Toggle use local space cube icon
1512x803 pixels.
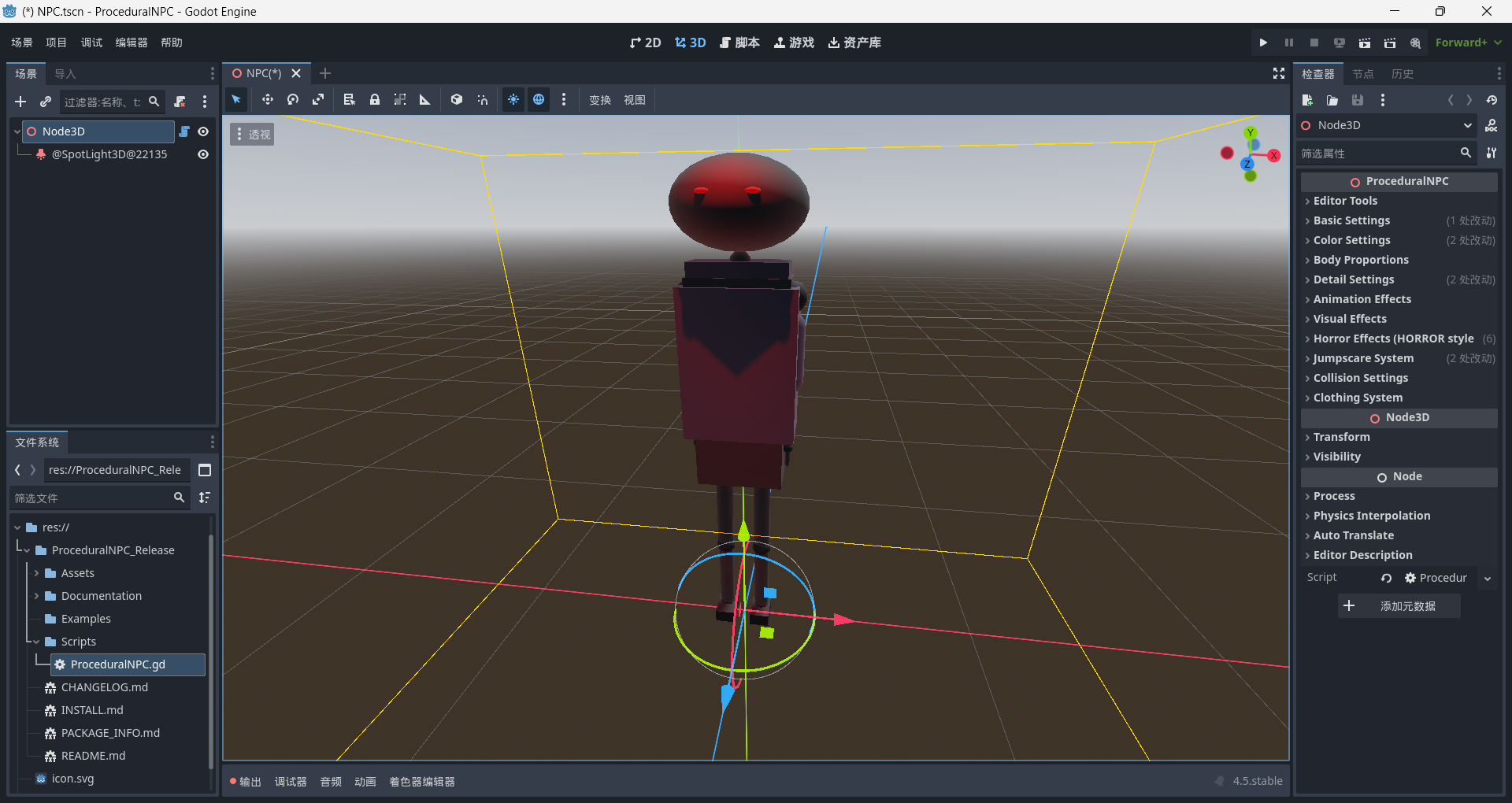click(x=457, y=100)
